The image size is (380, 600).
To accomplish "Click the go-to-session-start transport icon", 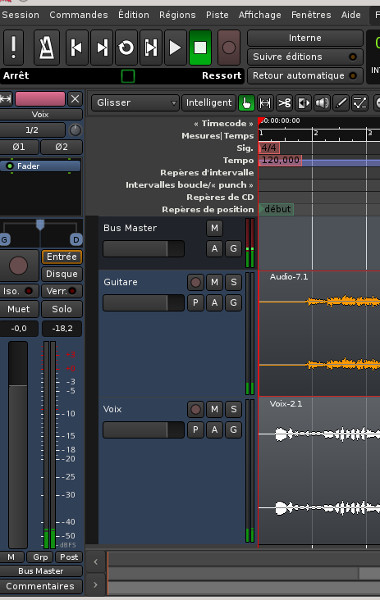I will 77,48.
